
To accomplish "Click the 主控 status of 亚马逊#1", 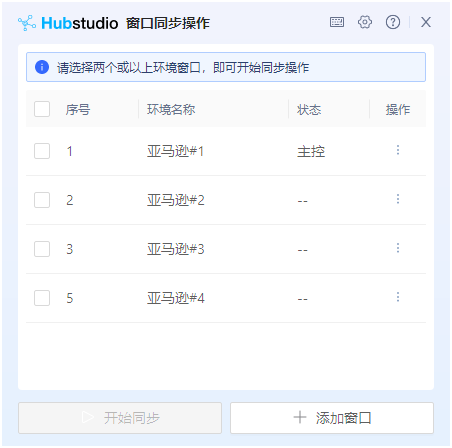I will pyautogui.click(x=311, y=151).
